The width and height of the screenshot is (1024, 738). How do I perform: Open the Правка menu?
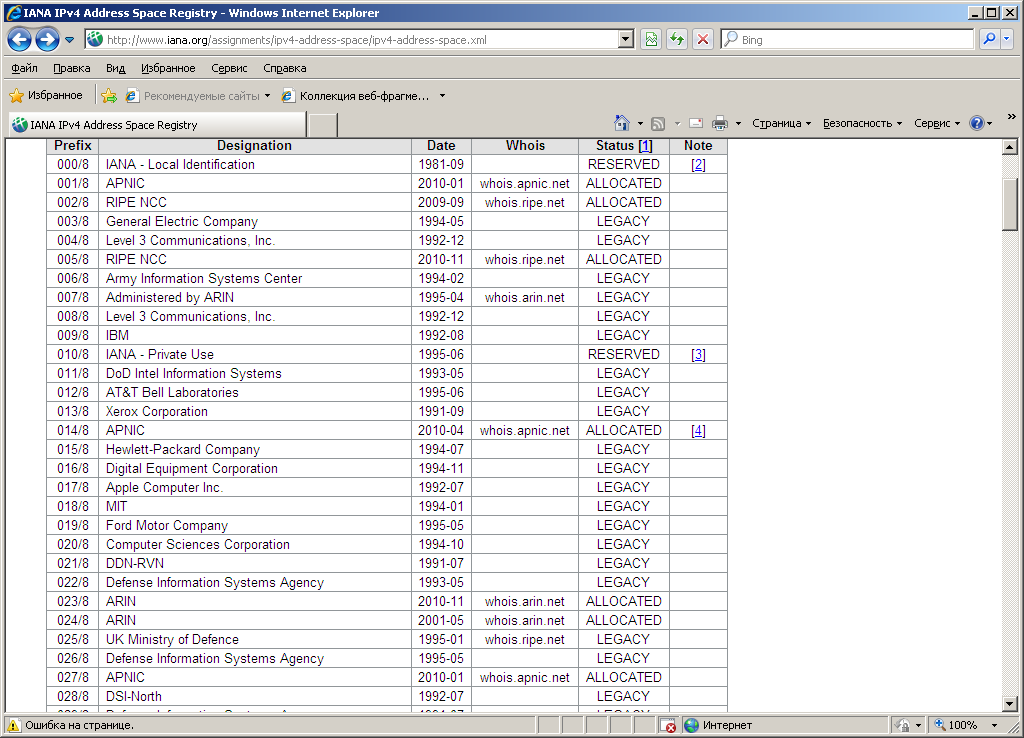coord(72,68)
